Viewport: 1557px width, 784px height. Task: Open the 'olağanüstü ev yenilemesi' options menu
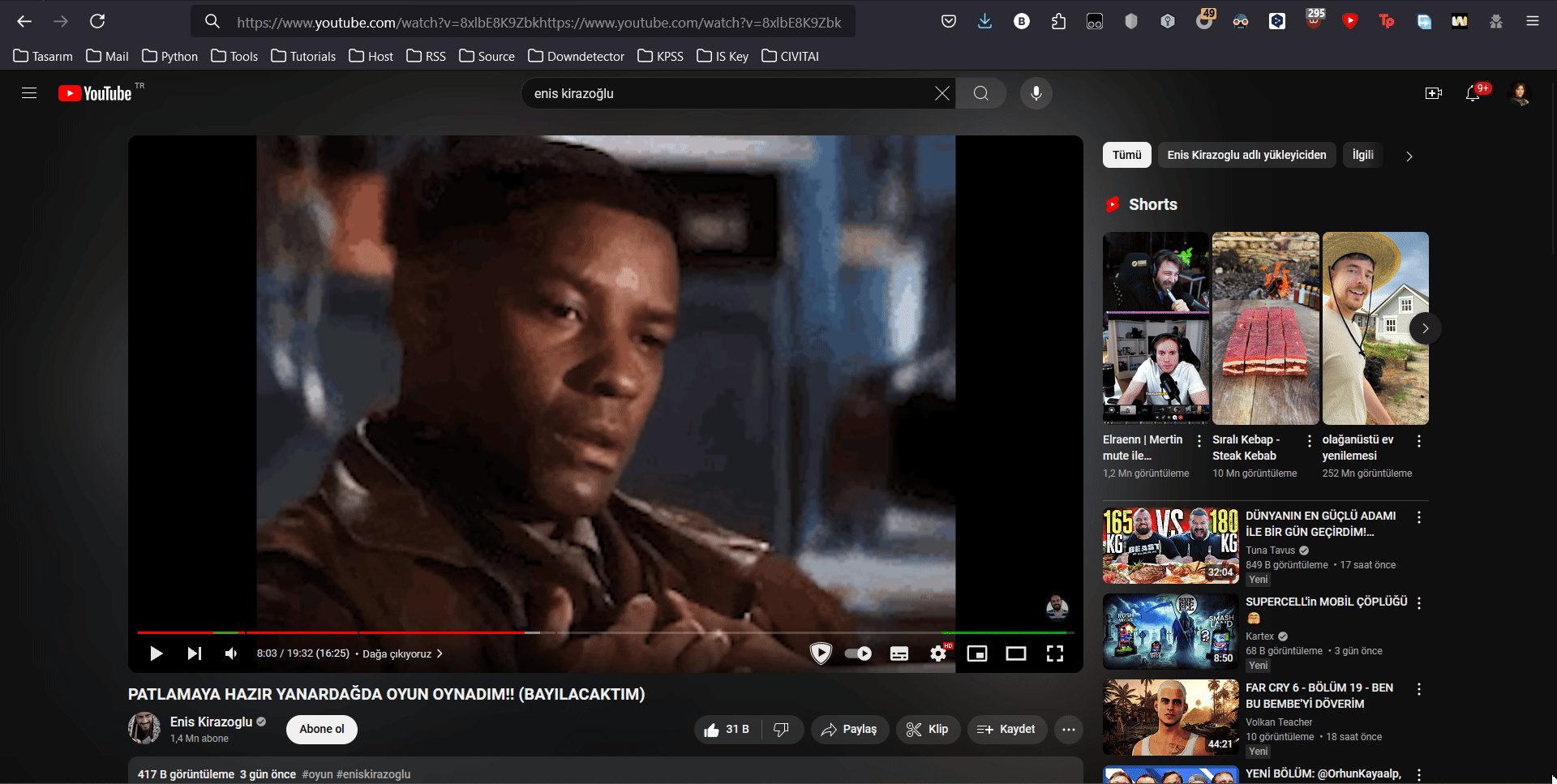click(x=1418, y=441)
